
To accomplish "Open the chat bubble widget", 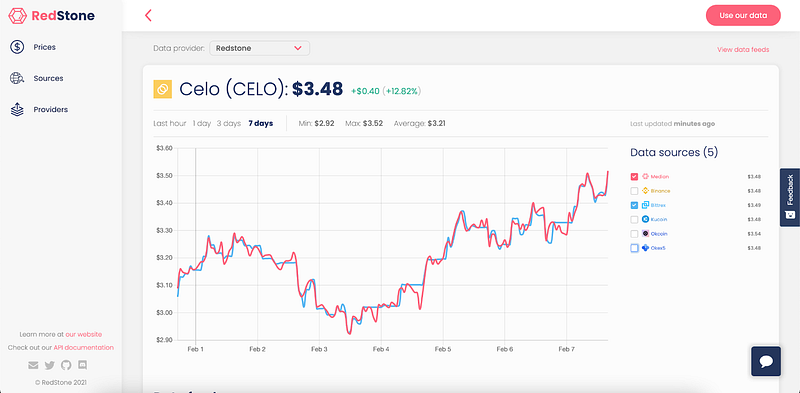I will click(766, 361).
